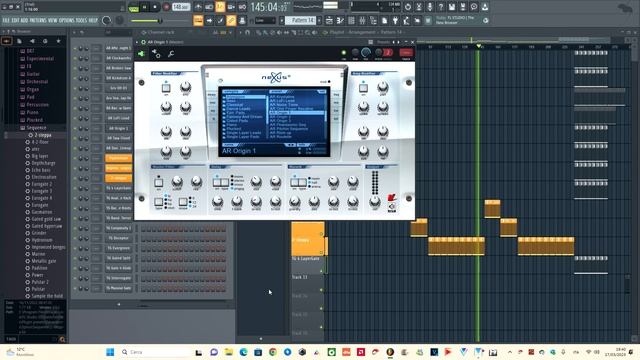Open Google Chrome from the taskbar

tap(273, 352)
